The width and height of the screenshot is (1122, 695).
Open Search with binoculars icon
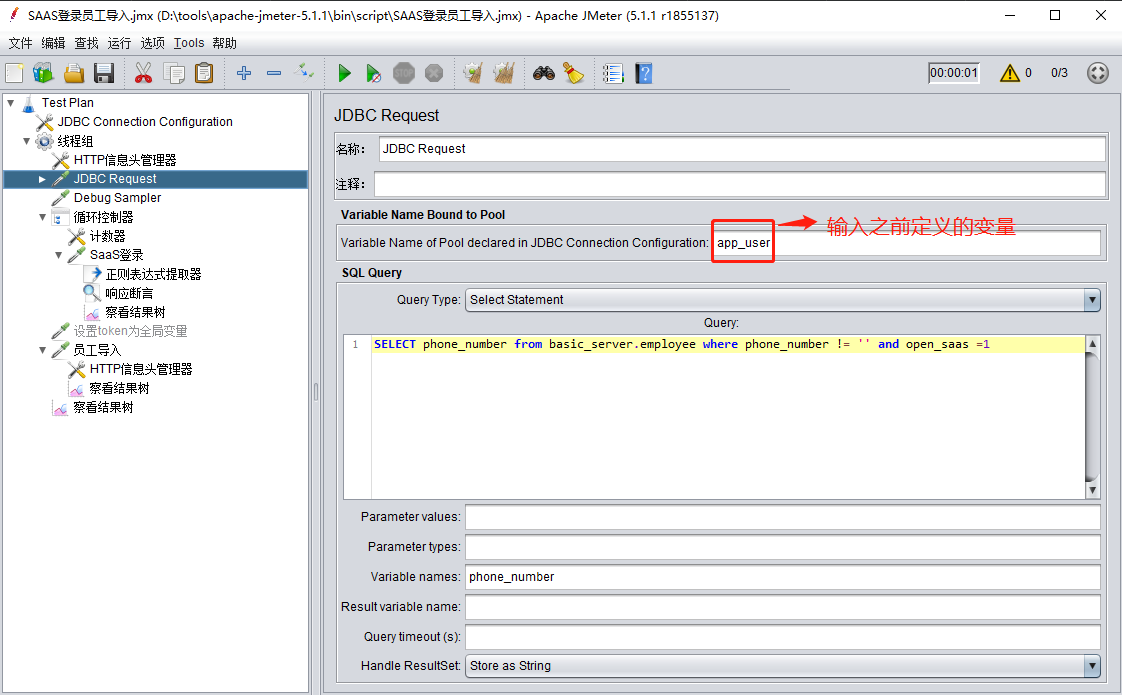click(544, 73)
